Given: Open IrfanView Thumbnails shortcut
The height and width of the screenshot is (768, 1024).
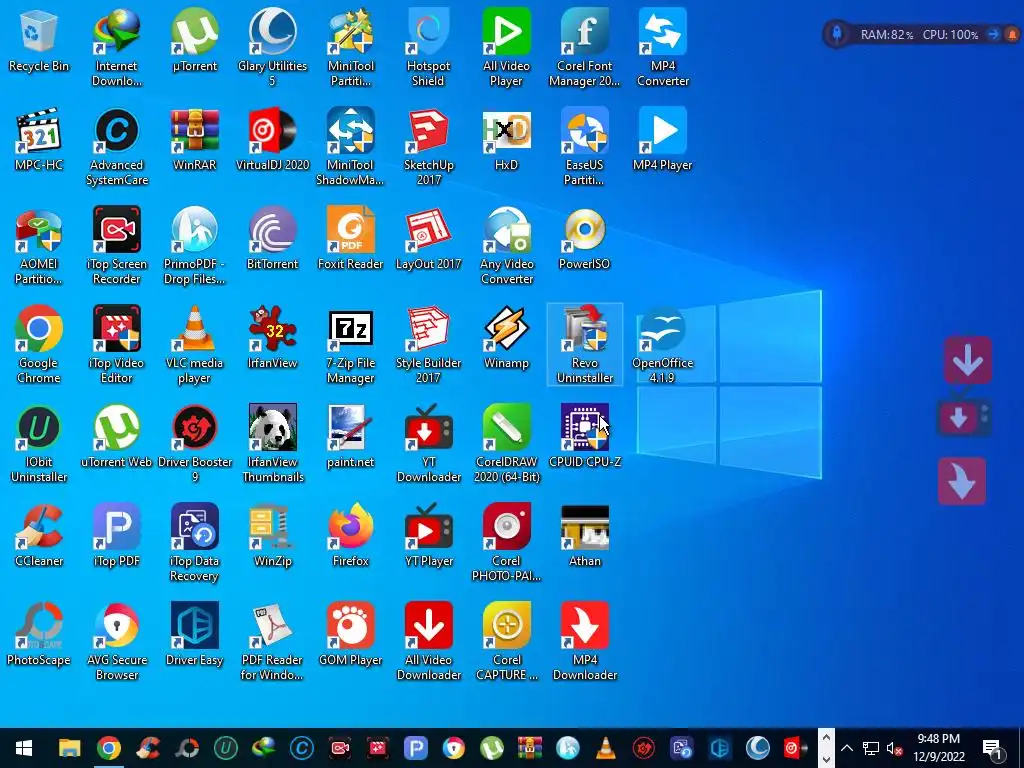Looking at the screenshot, I should pos(272,444).
